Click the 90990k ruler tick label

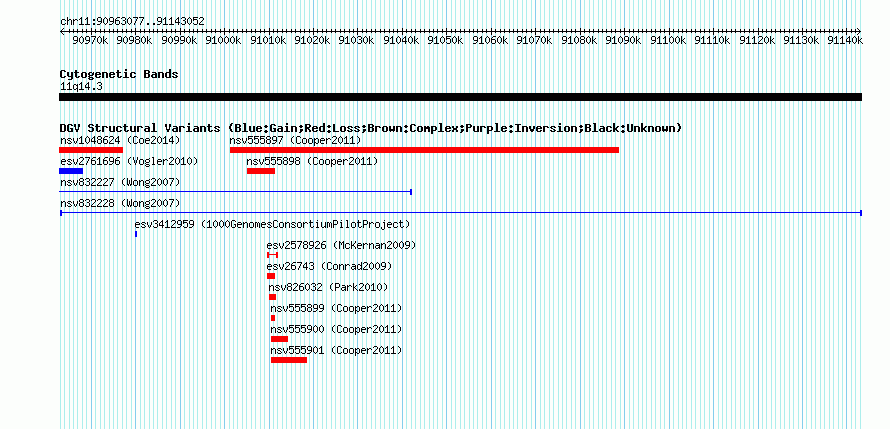point(179,40)
